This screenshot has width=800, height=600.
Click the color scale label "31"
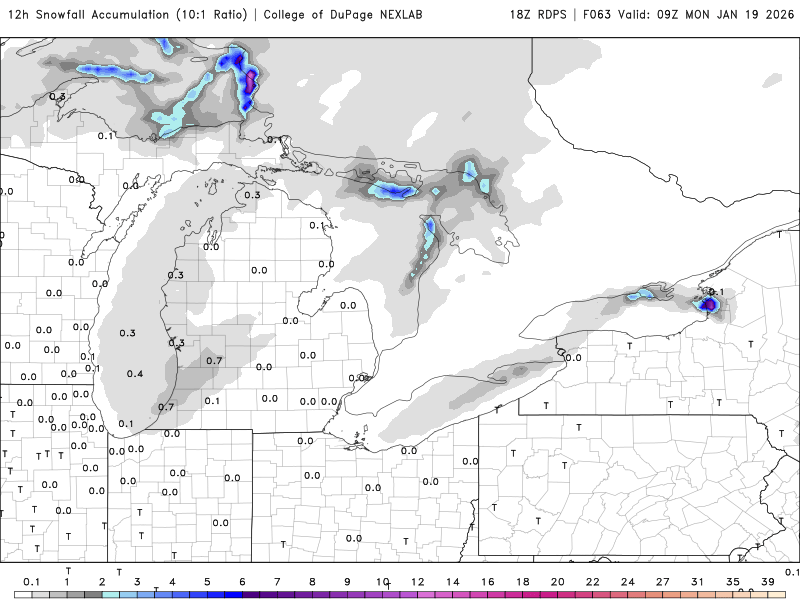tap(697, 582)
